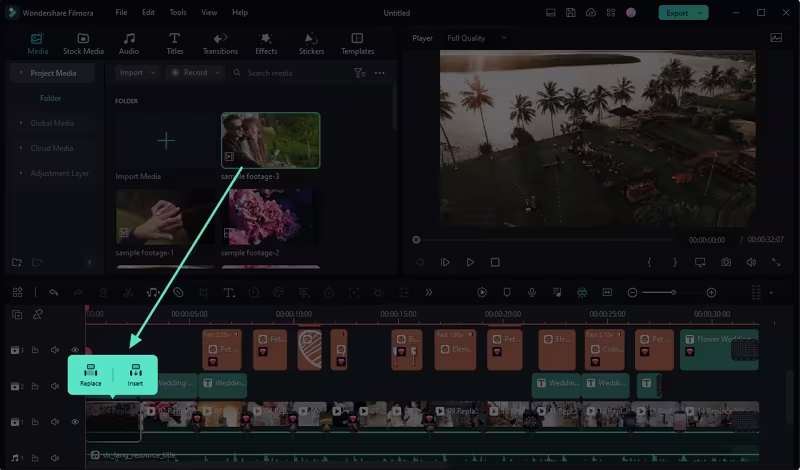This screenshot has width=800, height=470.
Task: Set the mark in point
Action: [x=649, y=262]
